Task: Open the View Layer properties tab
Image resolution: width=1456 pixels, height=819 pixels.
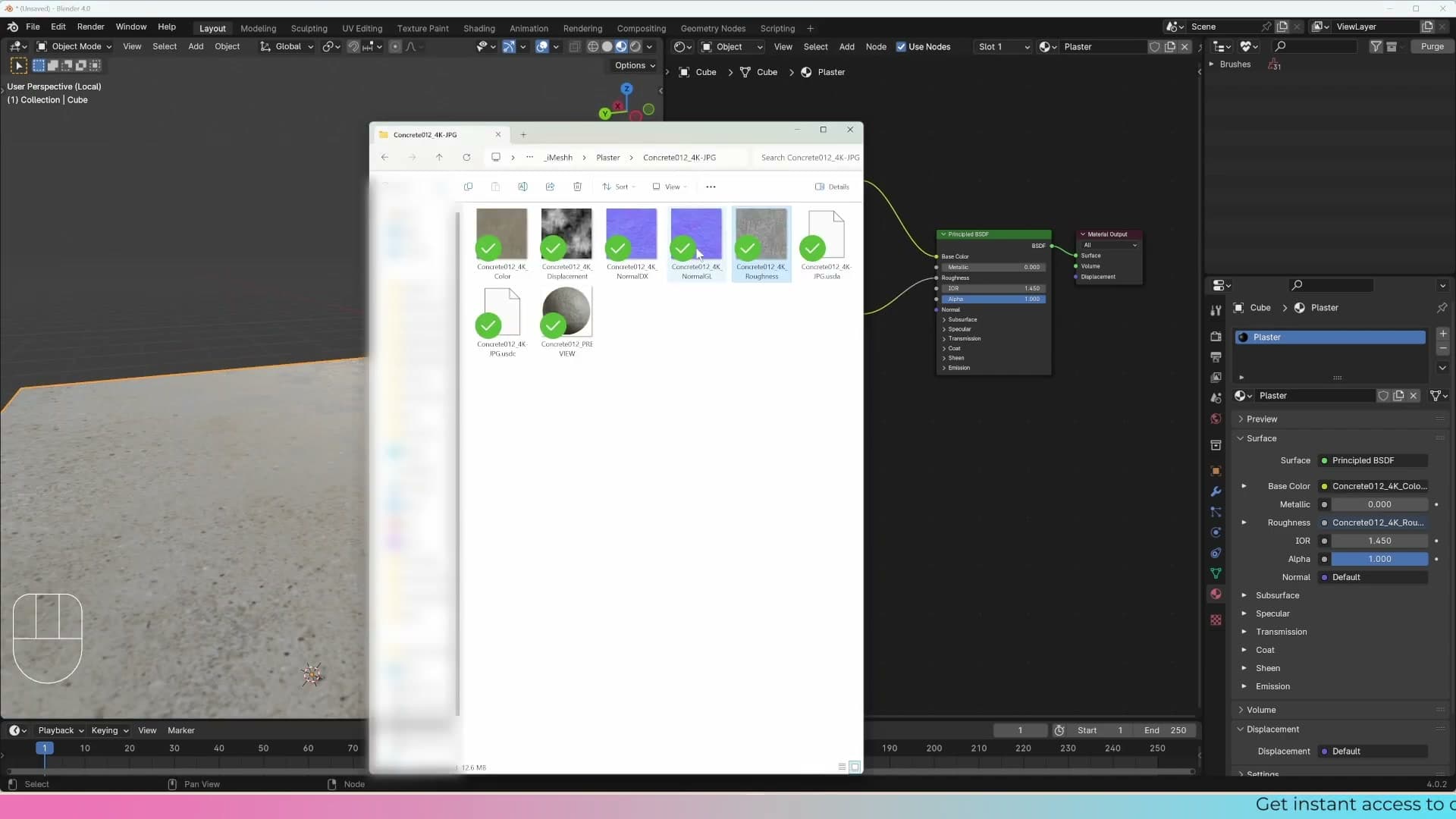Action: 1216,377
